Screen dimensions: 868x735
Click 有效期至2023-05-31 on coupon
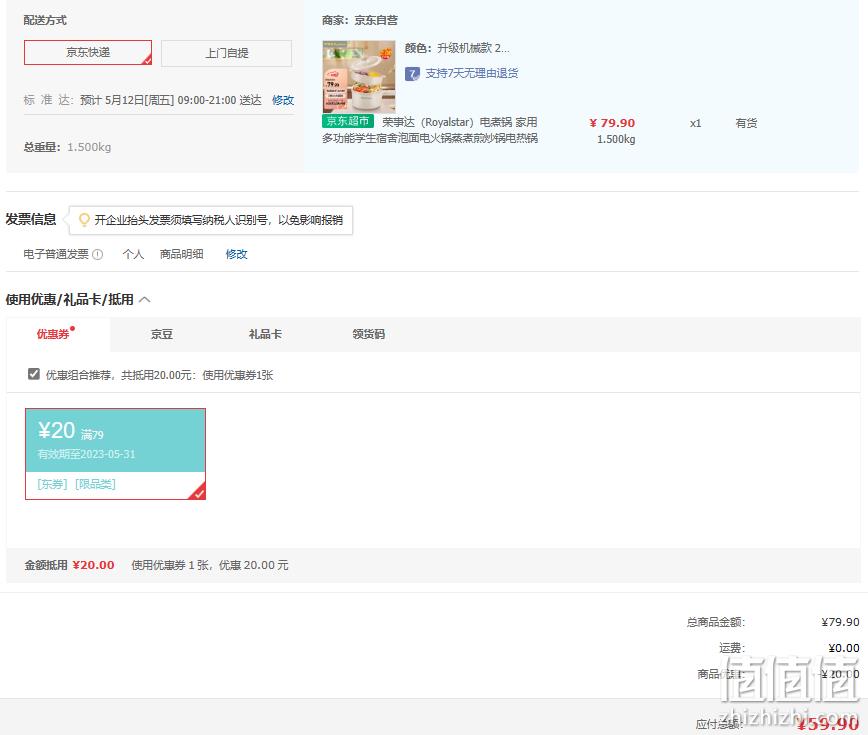click(x=86, y=454)
